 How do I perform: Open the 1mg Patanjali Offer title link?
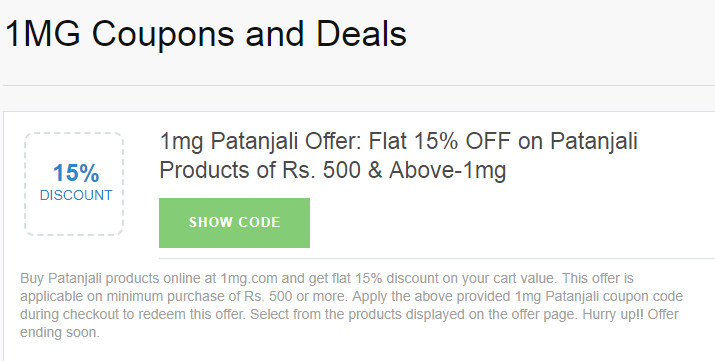pos(398,155)
